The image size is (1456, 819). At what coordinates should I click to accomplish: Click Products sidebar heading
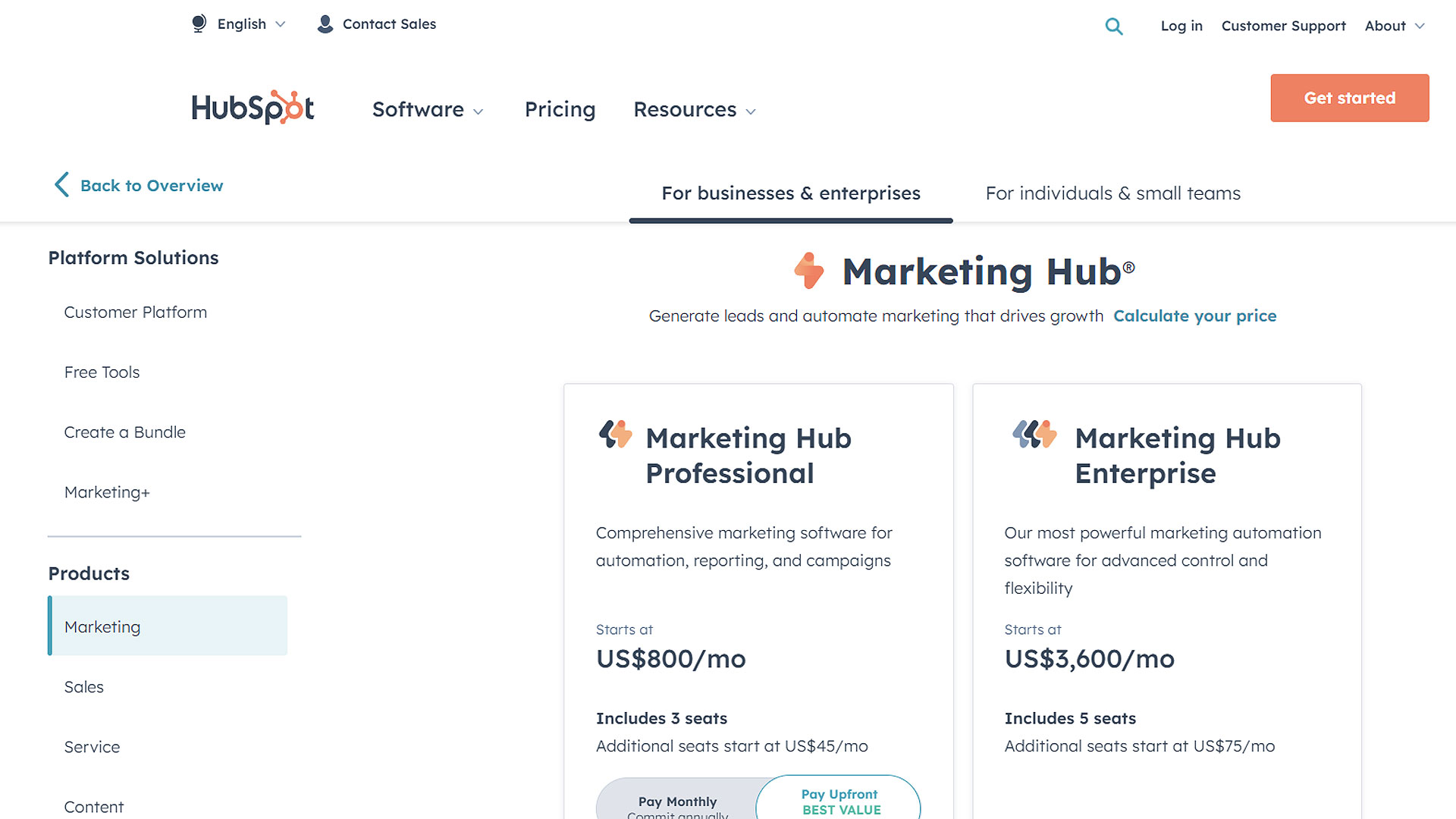tap(89, 574)
